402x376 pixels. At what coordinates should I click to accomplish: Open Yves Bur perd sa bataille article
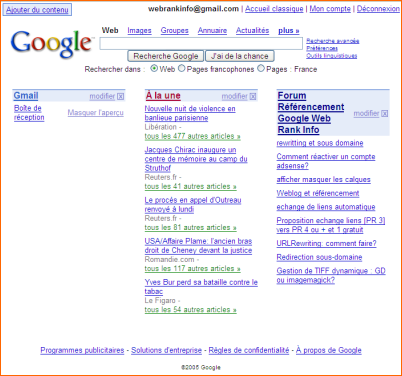(201, 286)
